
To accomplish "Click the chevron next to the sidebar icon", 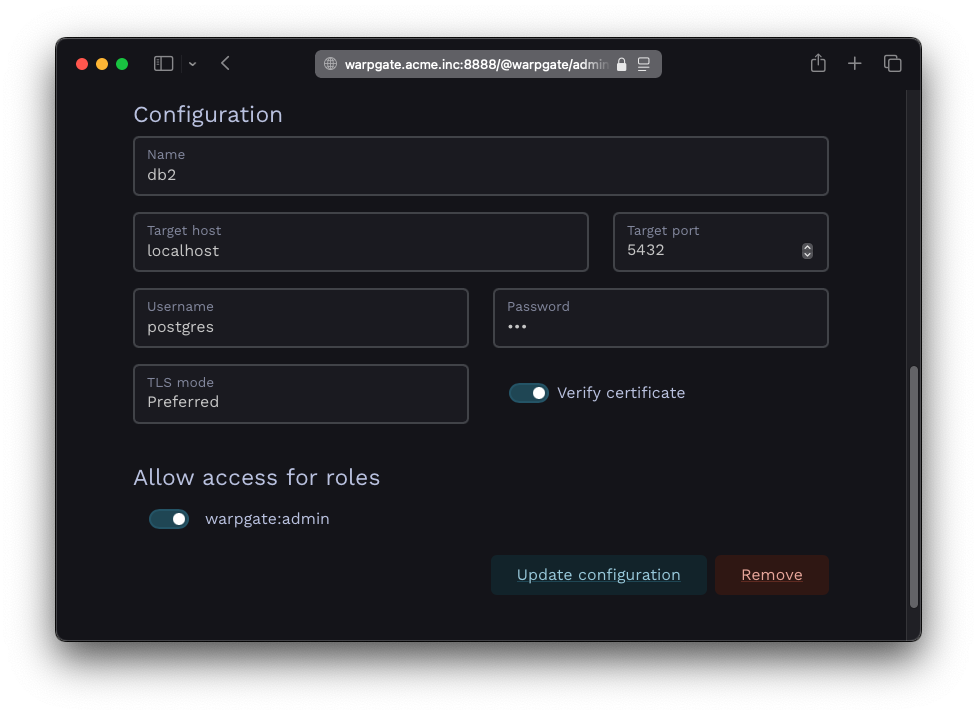I will click(x=191, y=63).
